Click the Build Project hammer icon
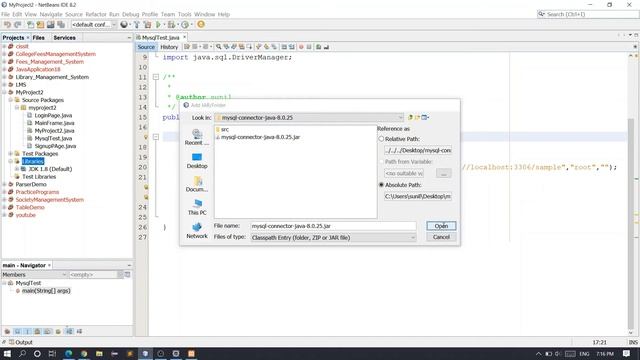Screen dimensions: 640x360 point(137,24)
